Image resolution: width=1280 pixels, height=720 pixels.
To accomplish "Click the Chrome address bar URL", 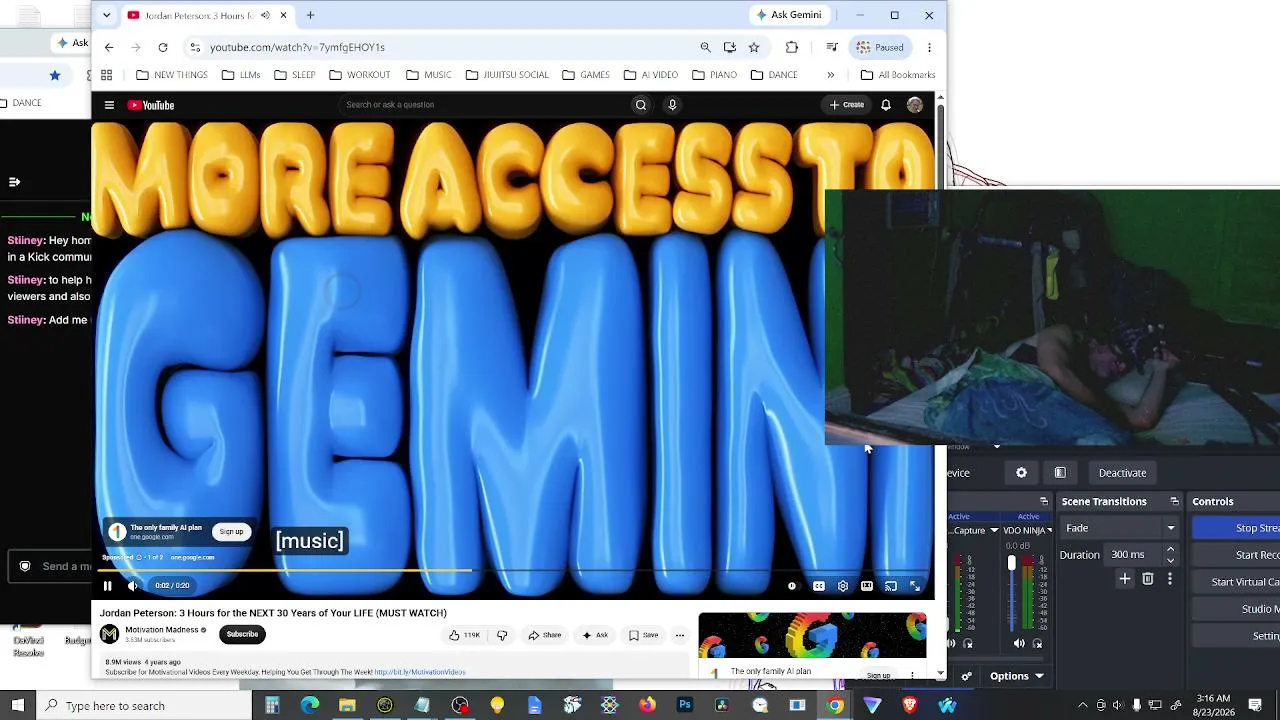I will point(297,47).
